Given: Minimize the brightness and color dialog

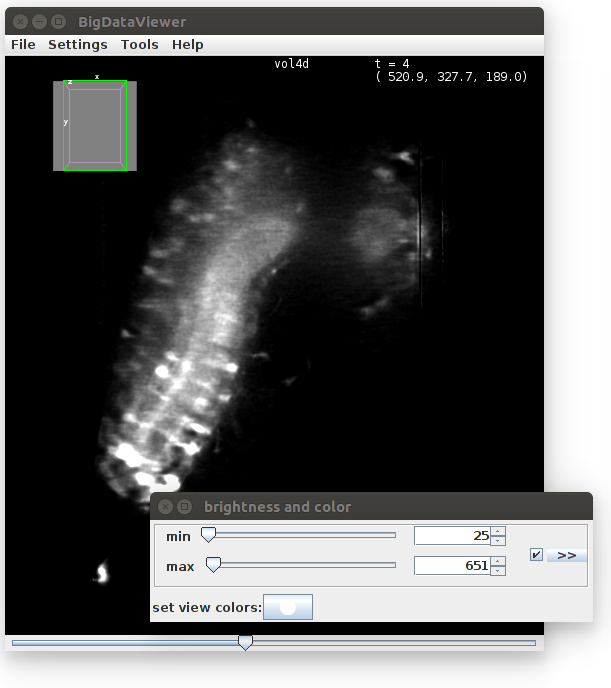Looking at the screenshot, I should [x=185, y=507].
